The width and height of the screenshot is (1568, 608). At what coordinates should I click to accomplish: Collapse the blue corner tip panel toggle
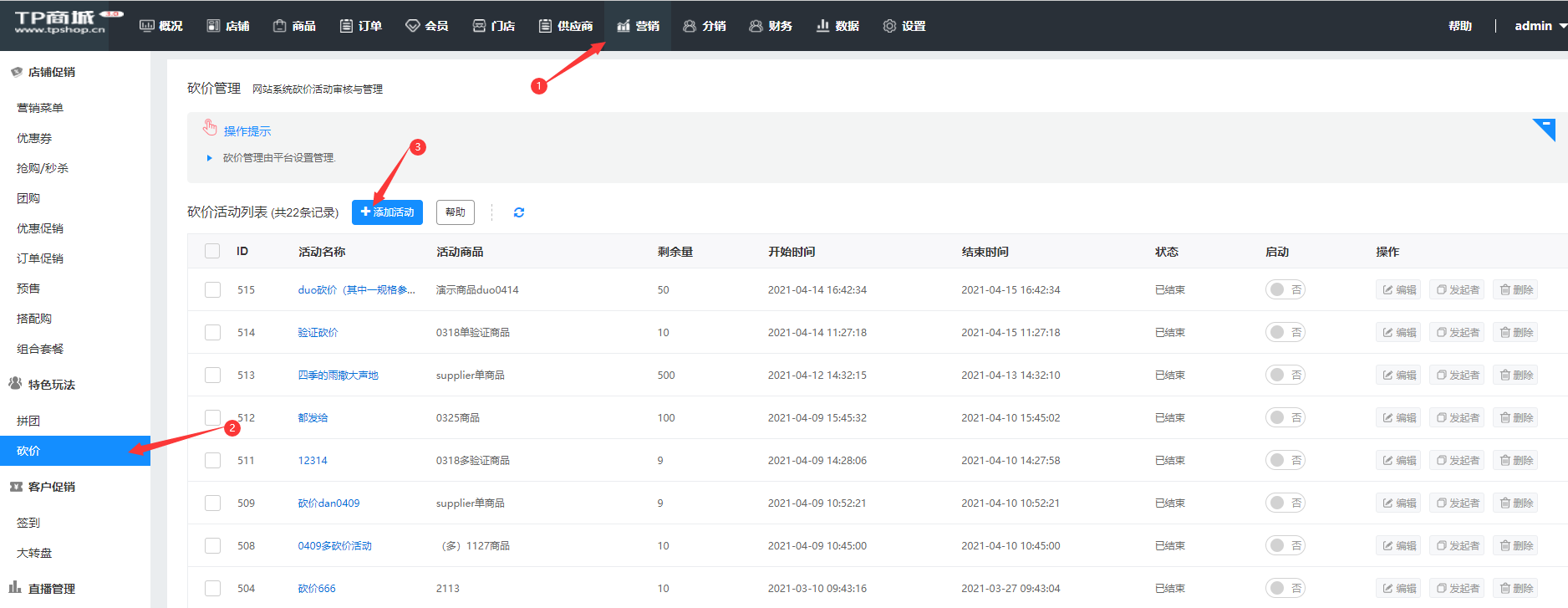coord(1544,129)
